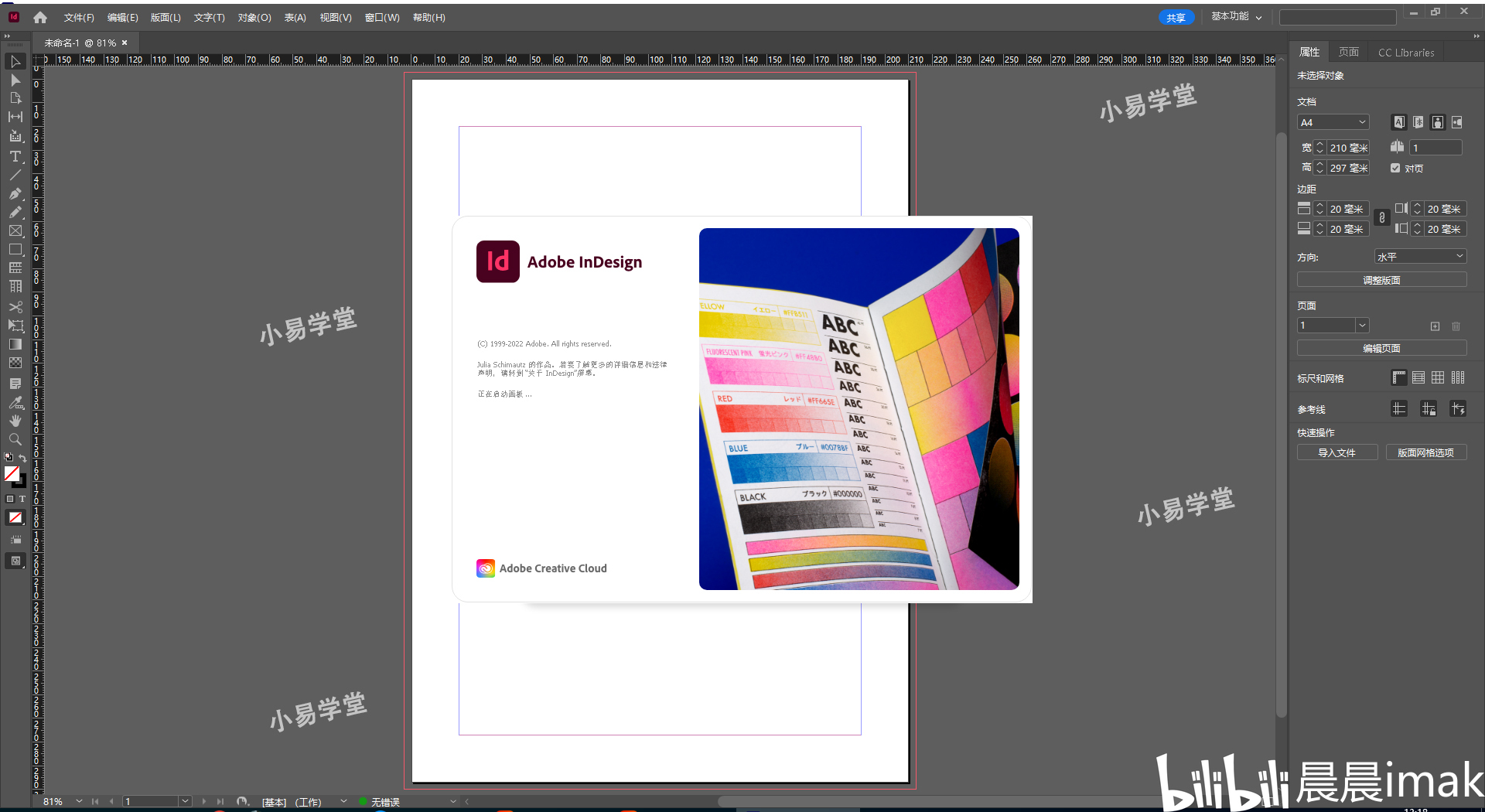Open zoom level 81% dropdown
This screenshot has width=1485, height=812.
(x=79, y=801)
